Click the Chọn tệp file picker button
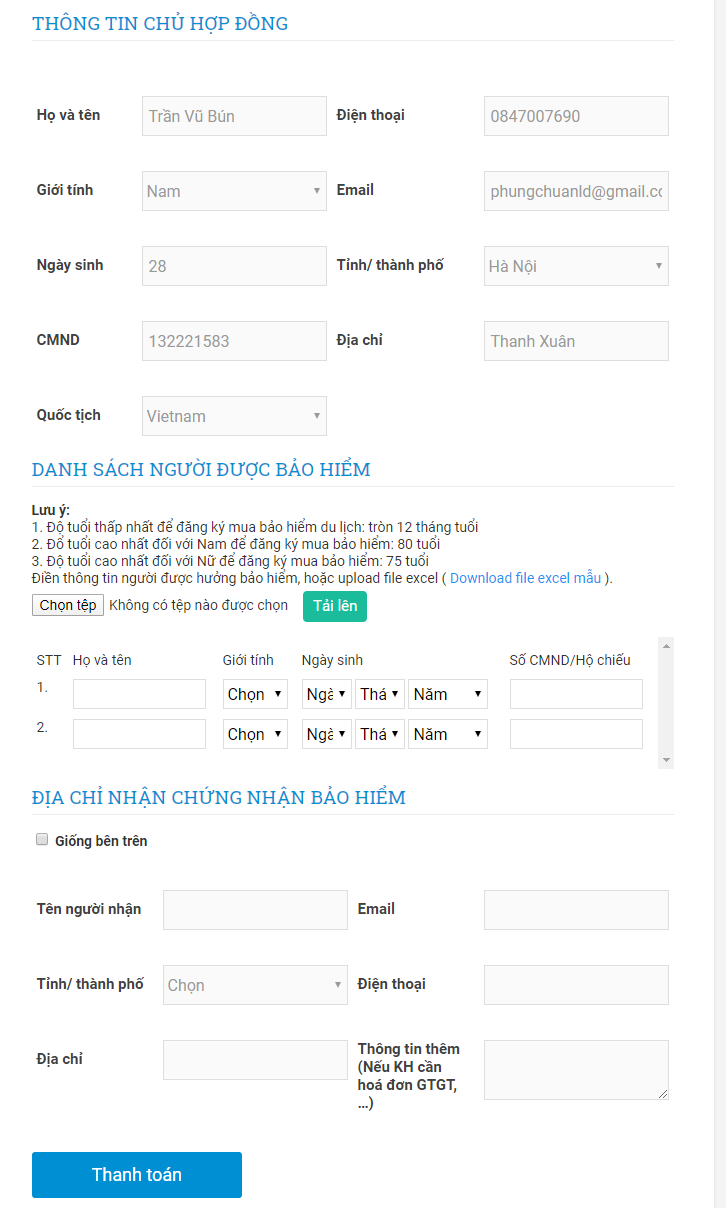Viewport: 726px width, 1208px height. click(x=67, y=604)
